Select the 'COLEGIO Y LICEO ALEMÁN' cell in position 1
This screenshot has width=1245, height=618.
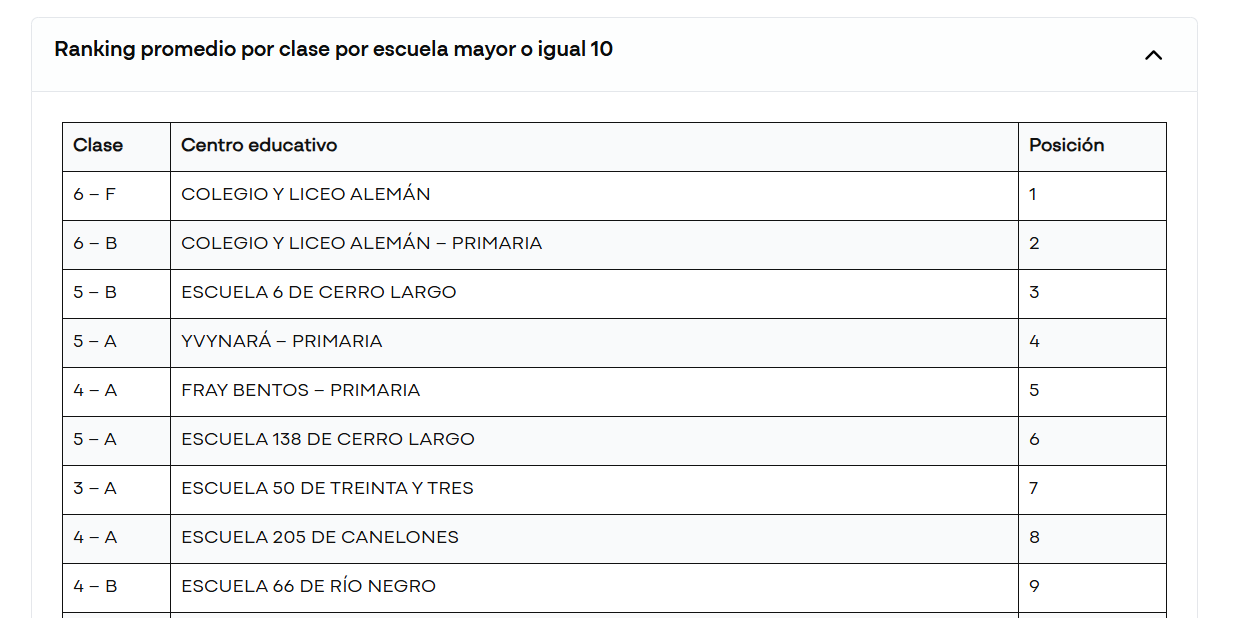coord(306,194)
